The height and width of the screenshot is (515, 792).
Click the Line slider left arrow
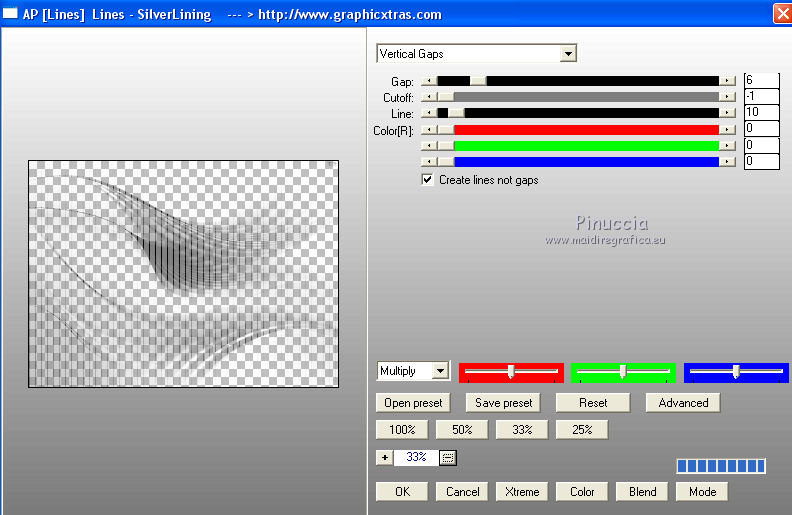[429, 113]
